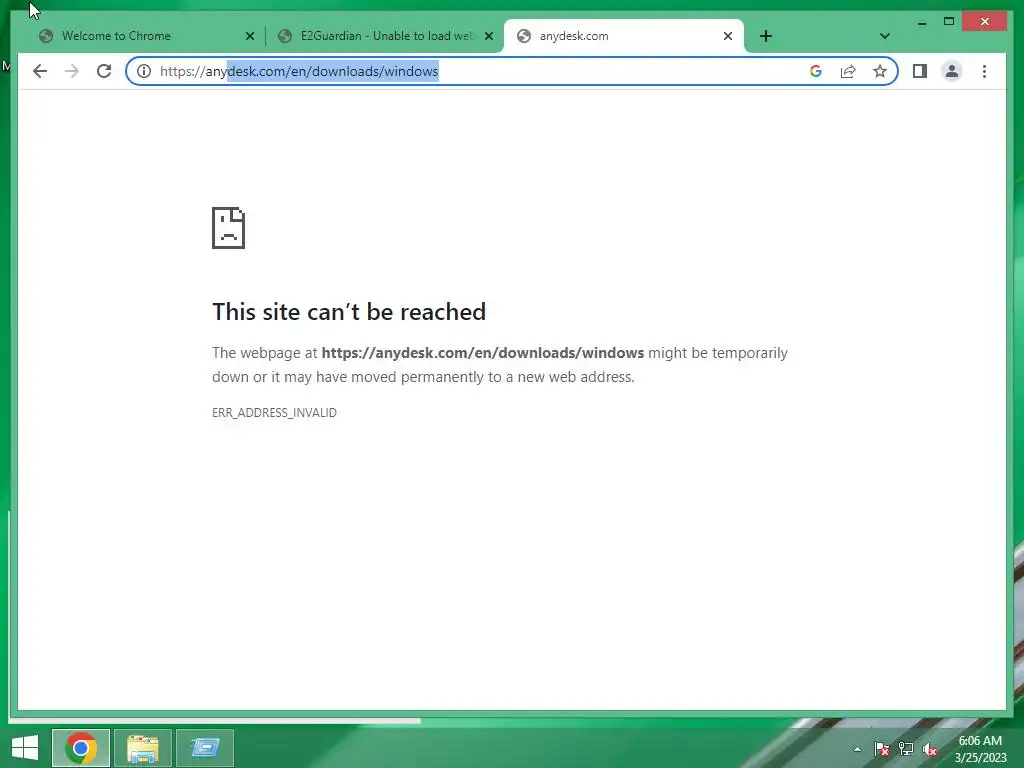This screenshot has height=768, width=1024.
Task: Open the tab search dropdown arrow
Action: click(x=885, y=36)
